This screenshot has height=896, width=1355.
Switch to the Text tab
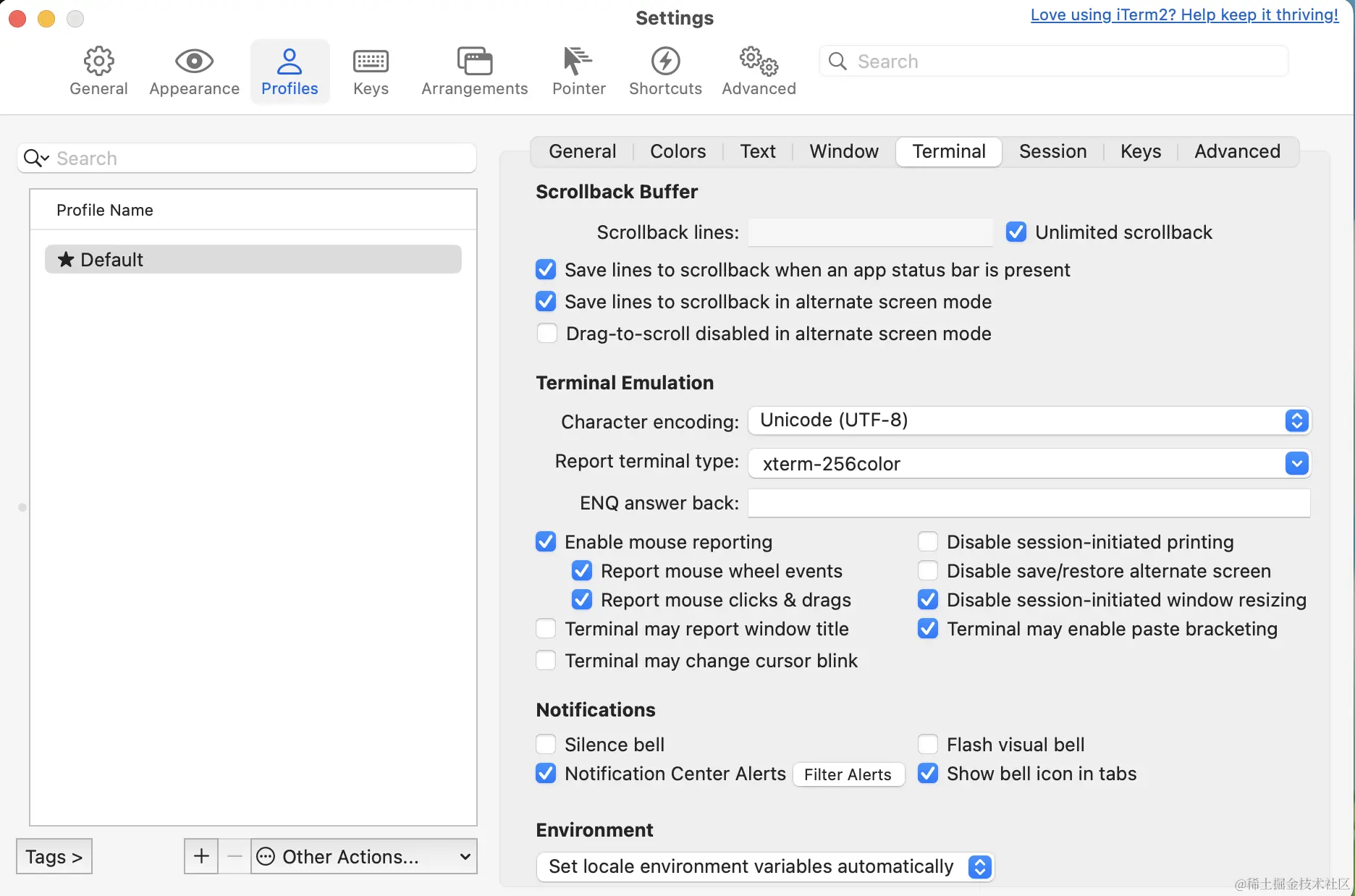[758, 151]
